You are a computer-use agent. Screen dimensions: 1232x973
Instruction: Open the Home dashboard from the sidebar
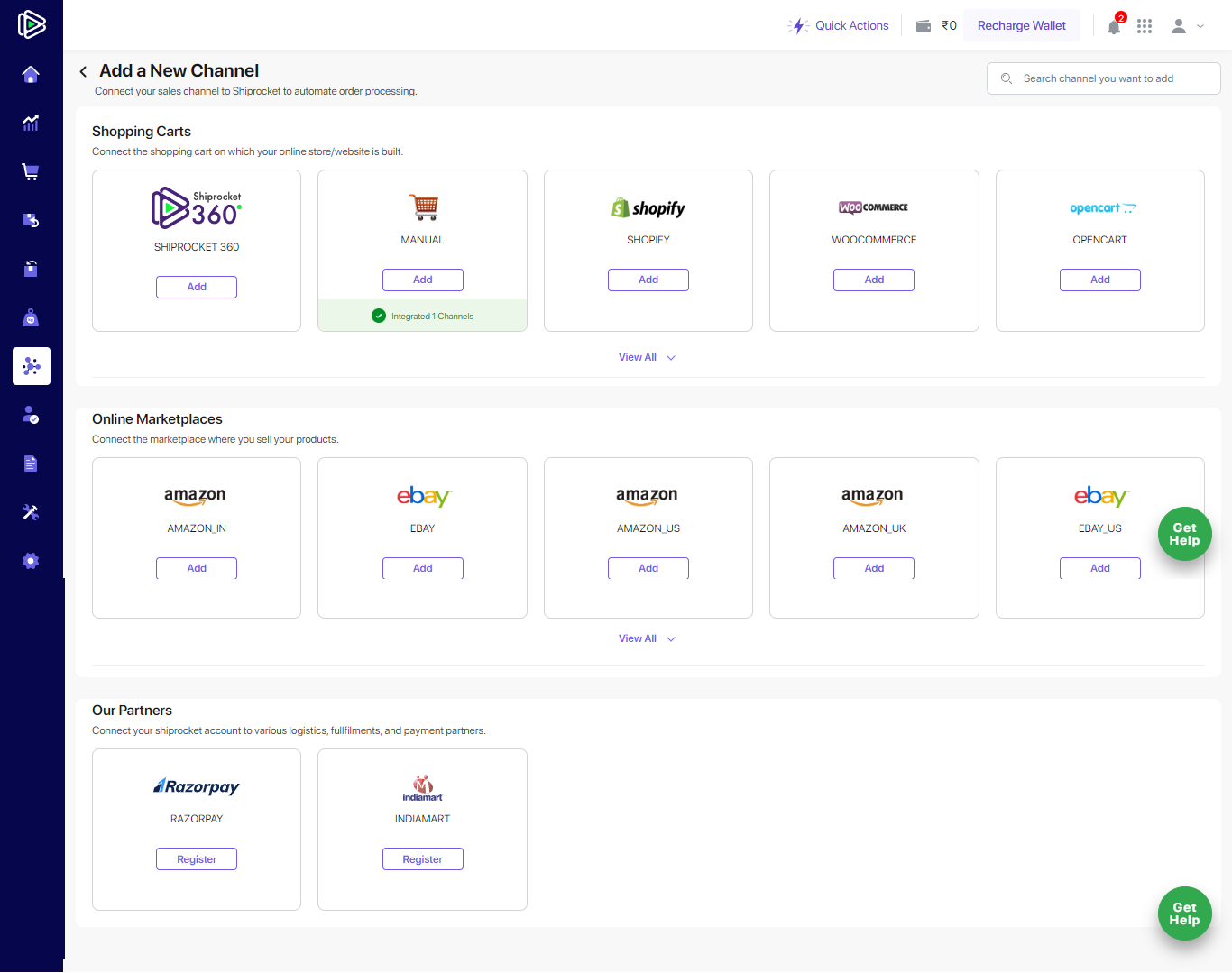coord(31,75)
